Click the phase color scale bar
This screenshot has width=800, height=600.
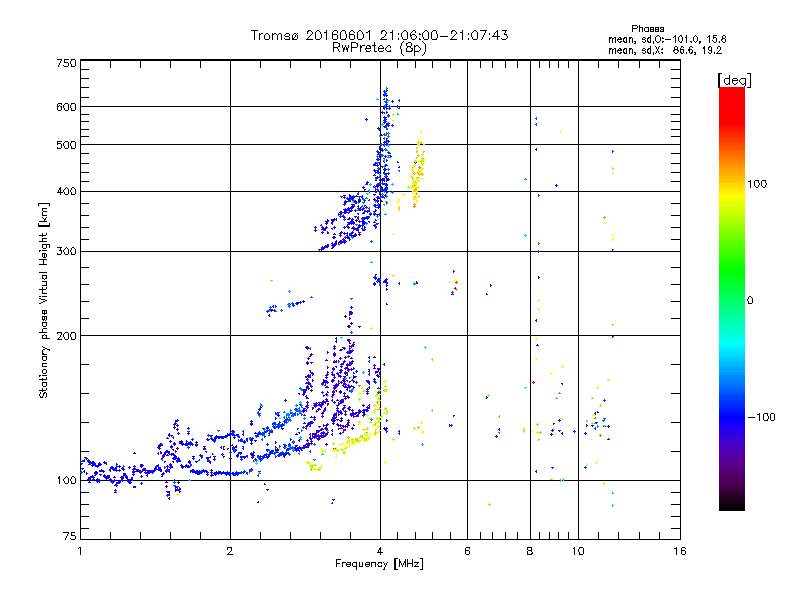732,299
